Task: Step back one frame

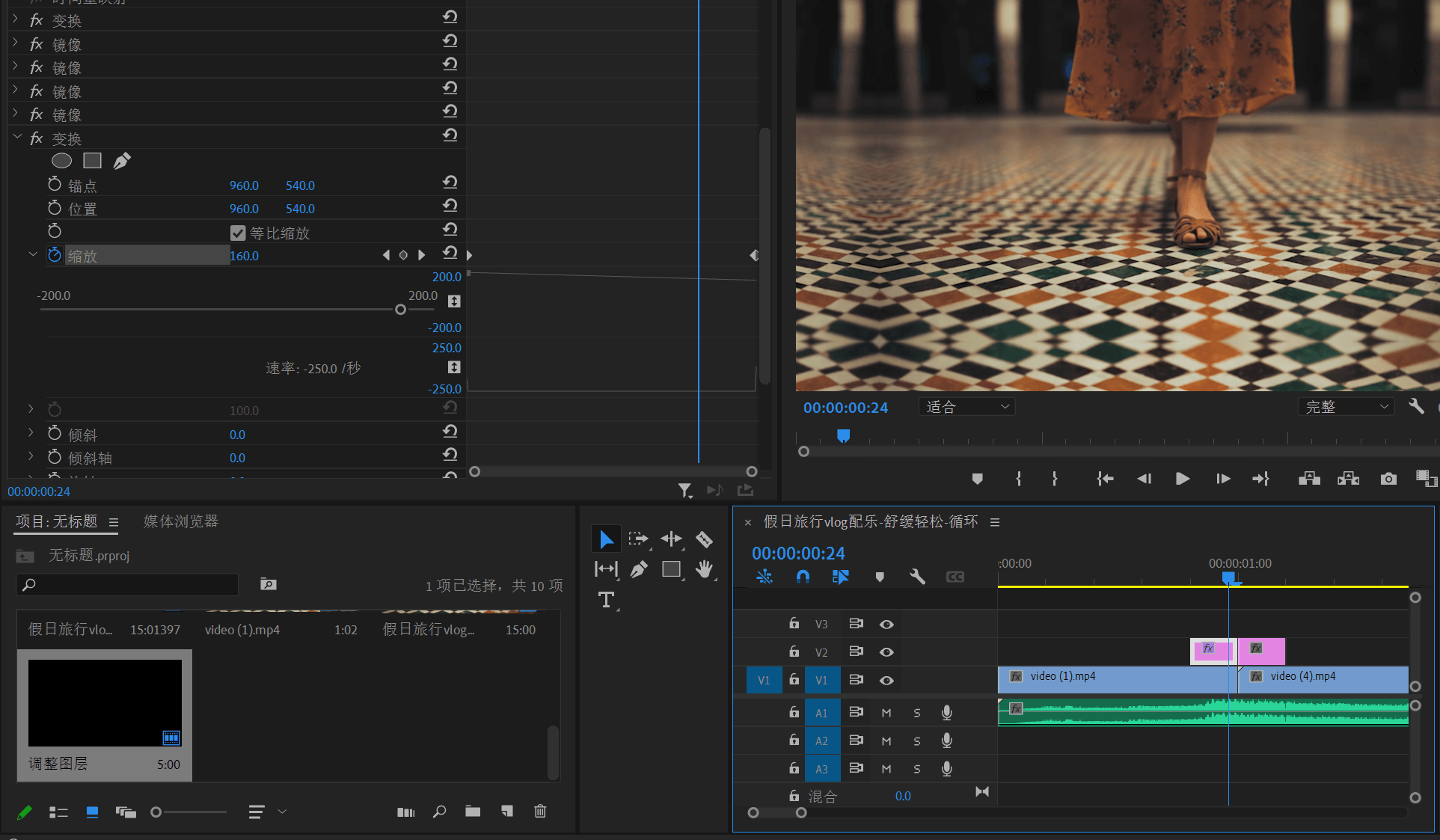Action: pos(1144,479)
